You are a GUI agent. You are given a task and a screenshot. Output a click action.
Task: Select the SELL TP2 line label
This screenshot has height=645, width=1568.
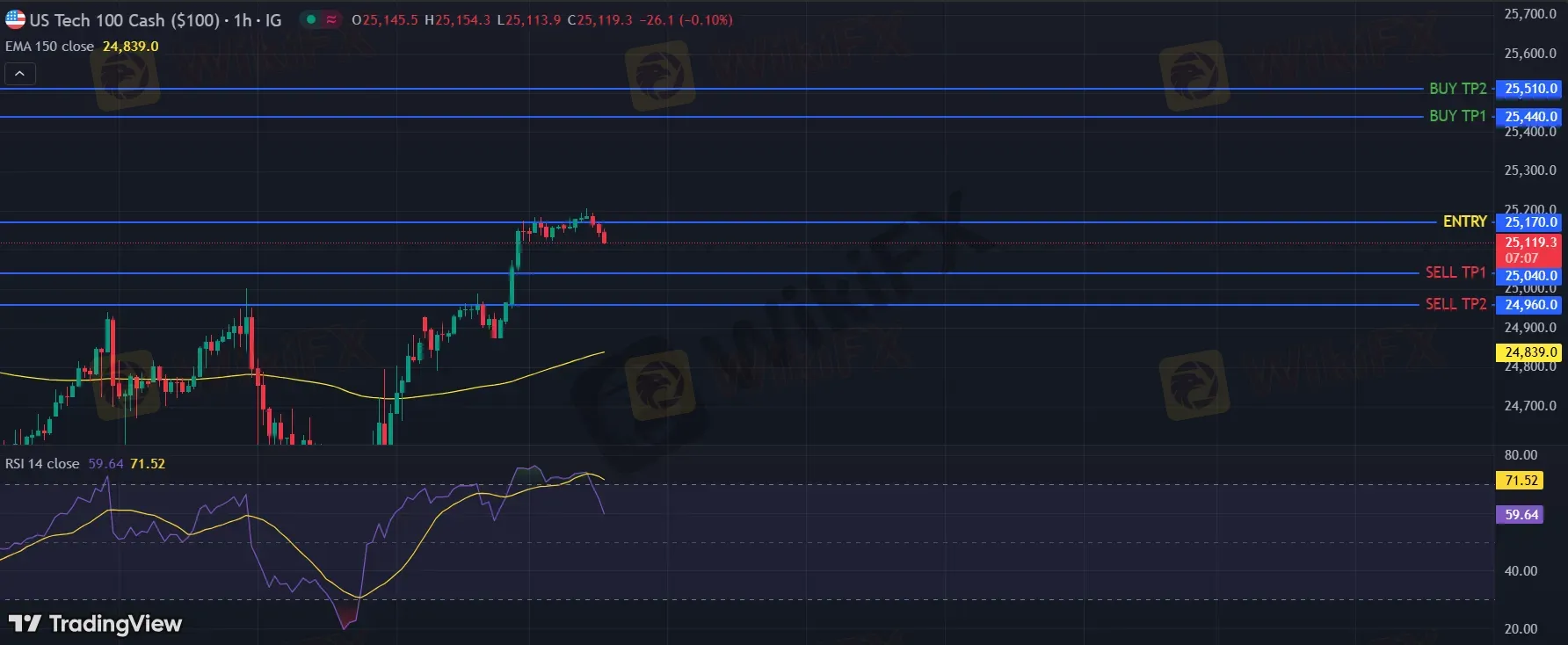1456,304
